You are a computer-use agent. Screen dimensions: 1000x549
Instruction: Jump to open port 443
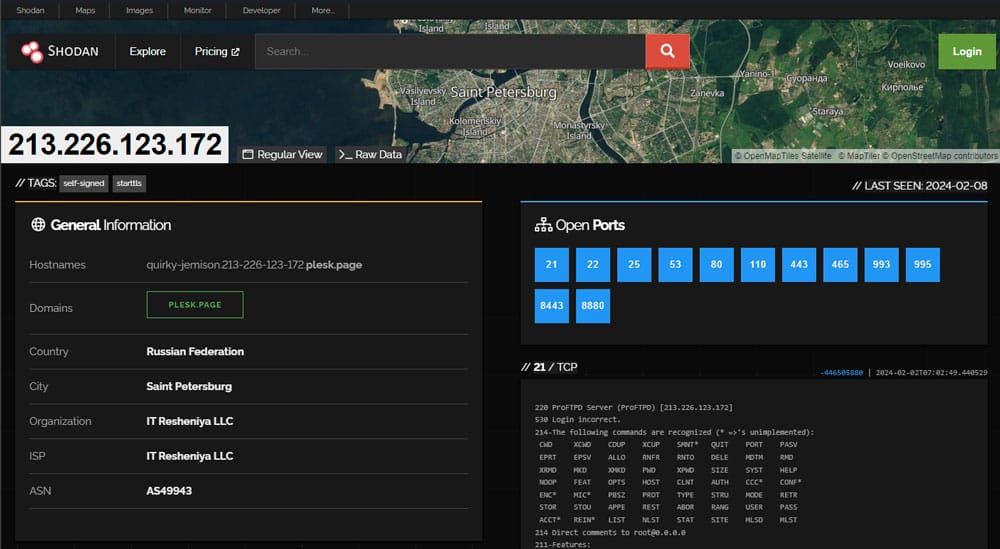799,265
